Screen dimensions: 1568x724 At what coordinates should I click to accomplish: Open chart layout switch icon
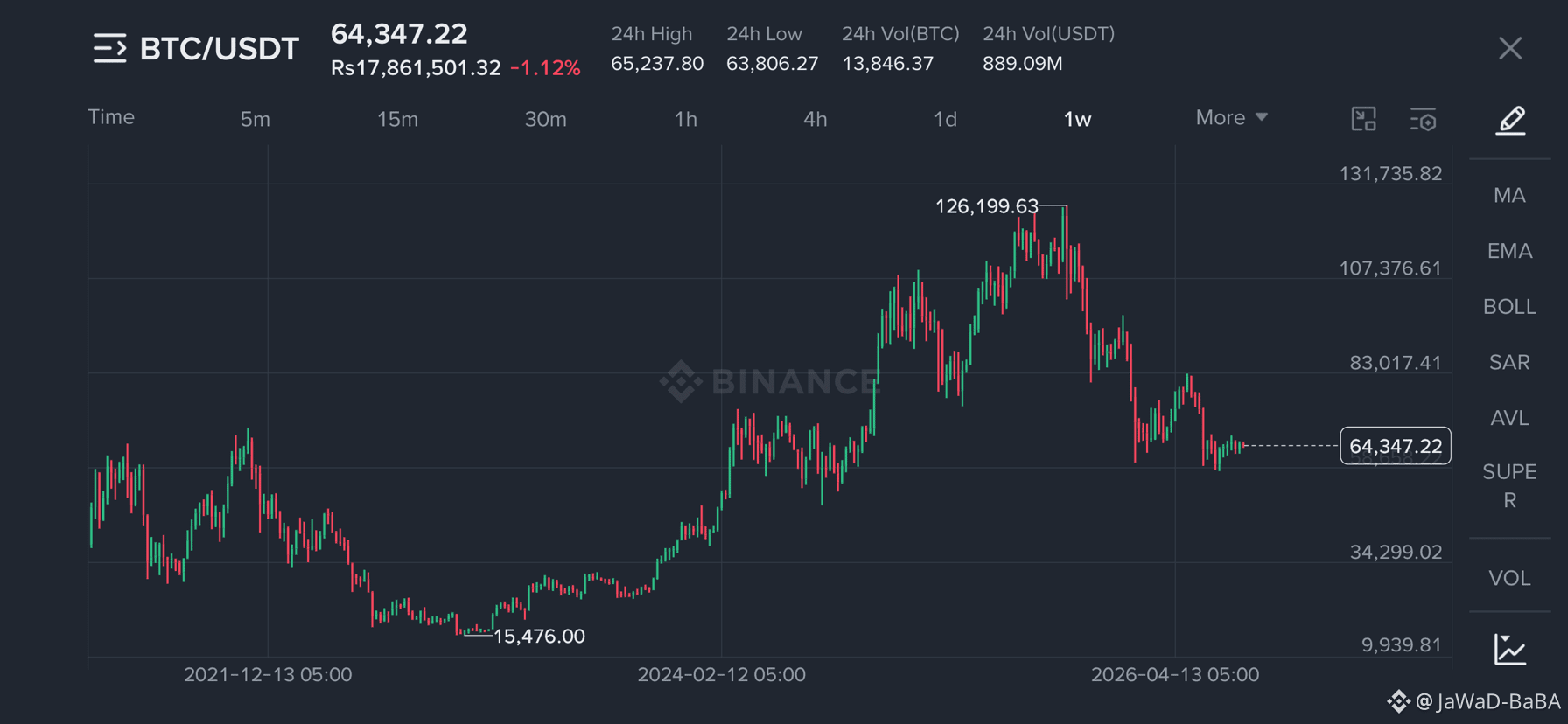(x=1363, y=119)
